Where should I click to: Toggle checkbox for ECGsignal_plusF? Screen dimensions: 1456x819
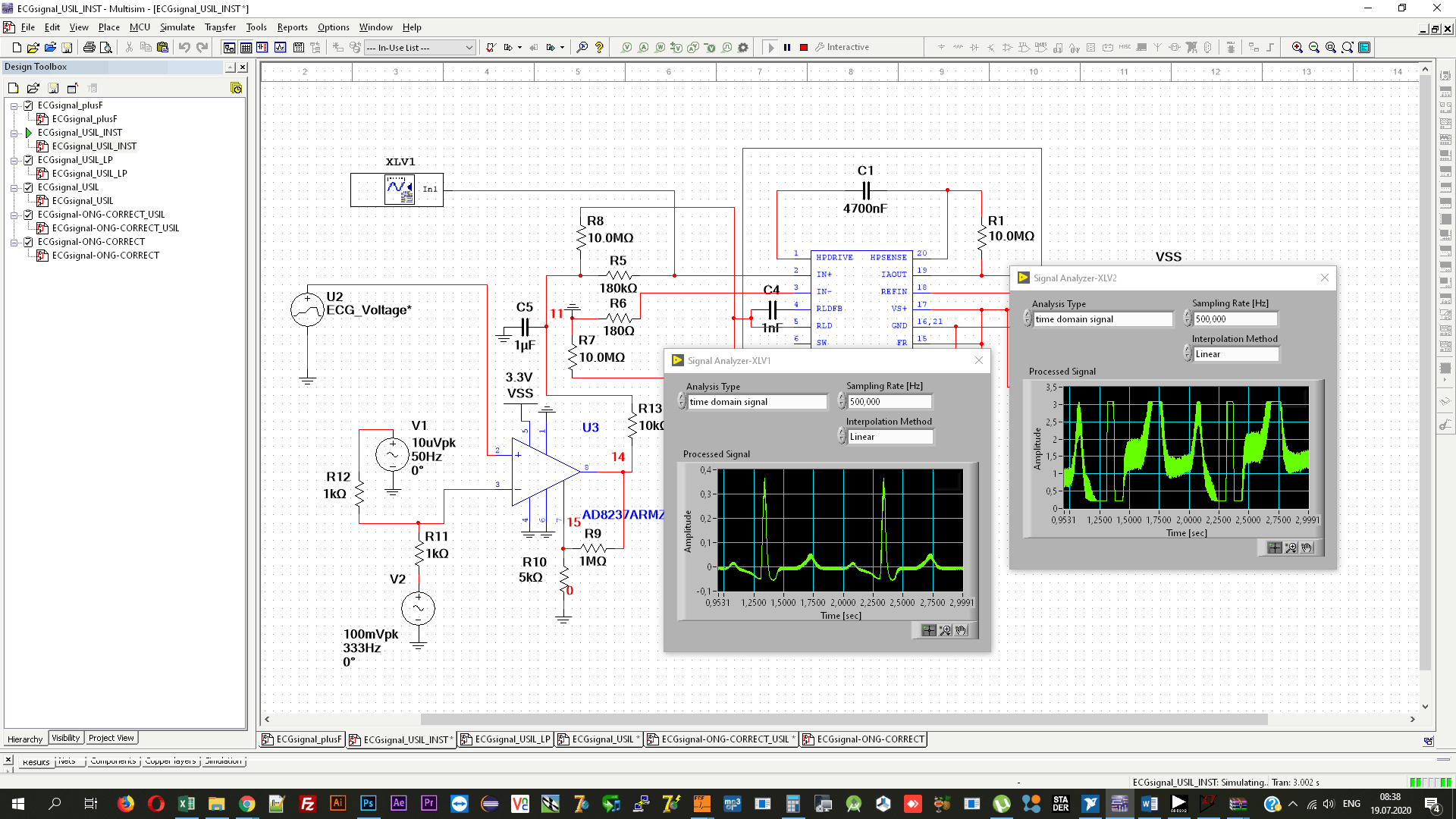28,105
